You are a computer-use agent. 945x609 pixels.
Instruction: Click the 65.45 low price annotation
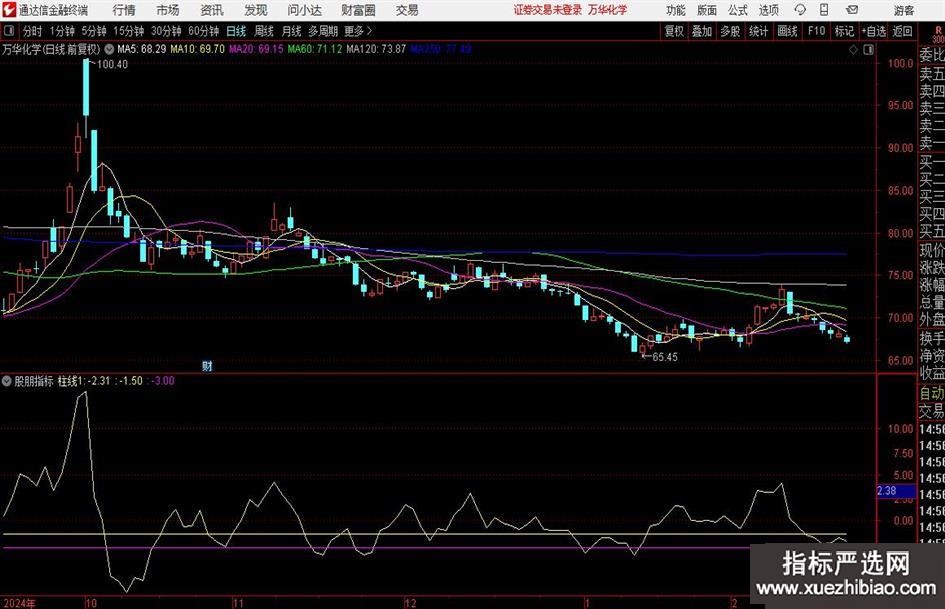(665, 357)
